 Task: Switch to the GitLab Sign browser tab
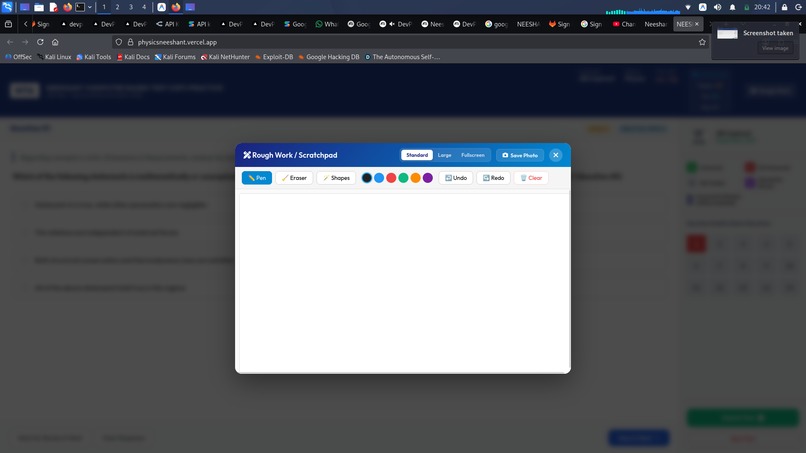click(x=560, y=24)
